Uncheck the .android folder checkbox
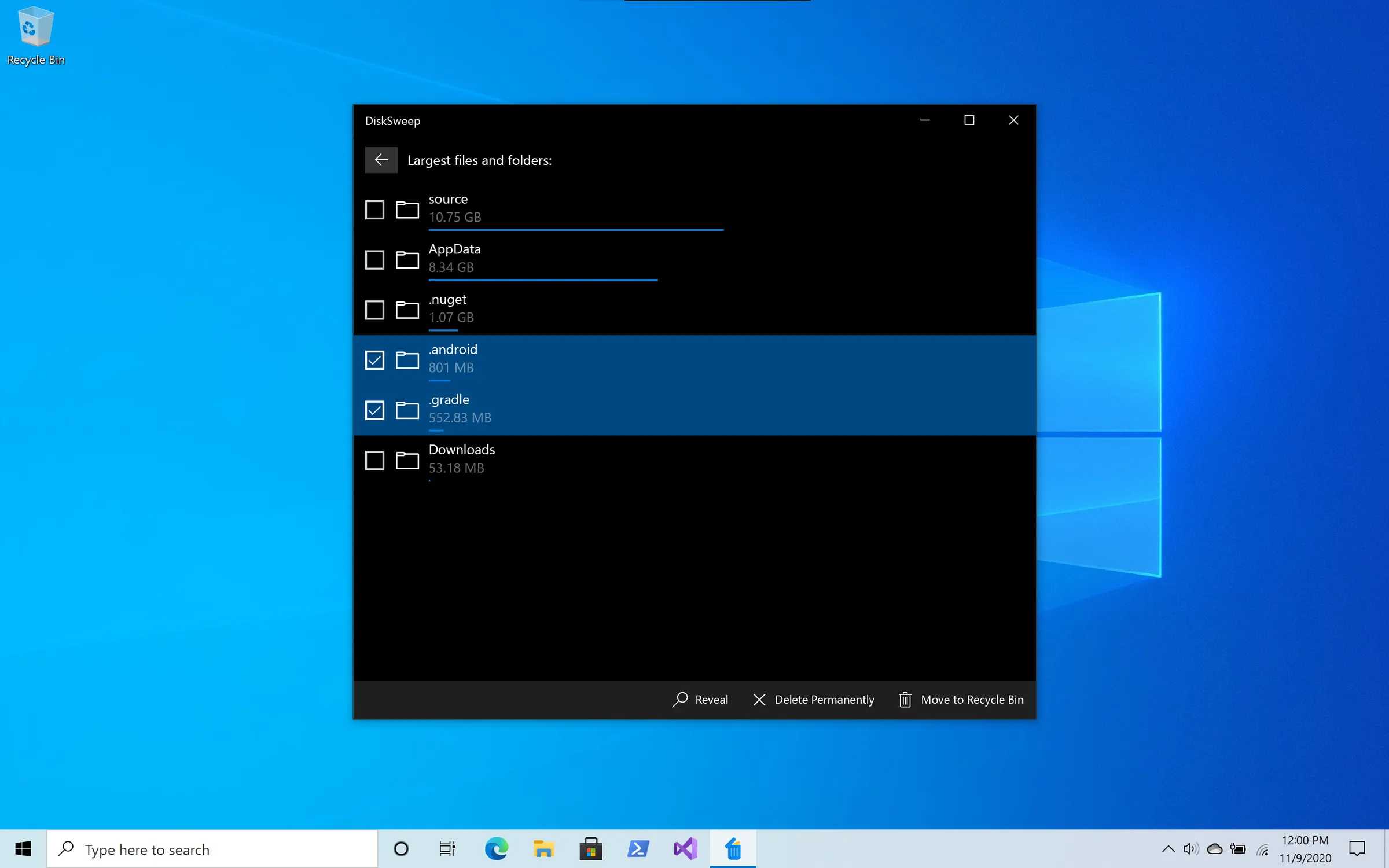 pos(374,360)
